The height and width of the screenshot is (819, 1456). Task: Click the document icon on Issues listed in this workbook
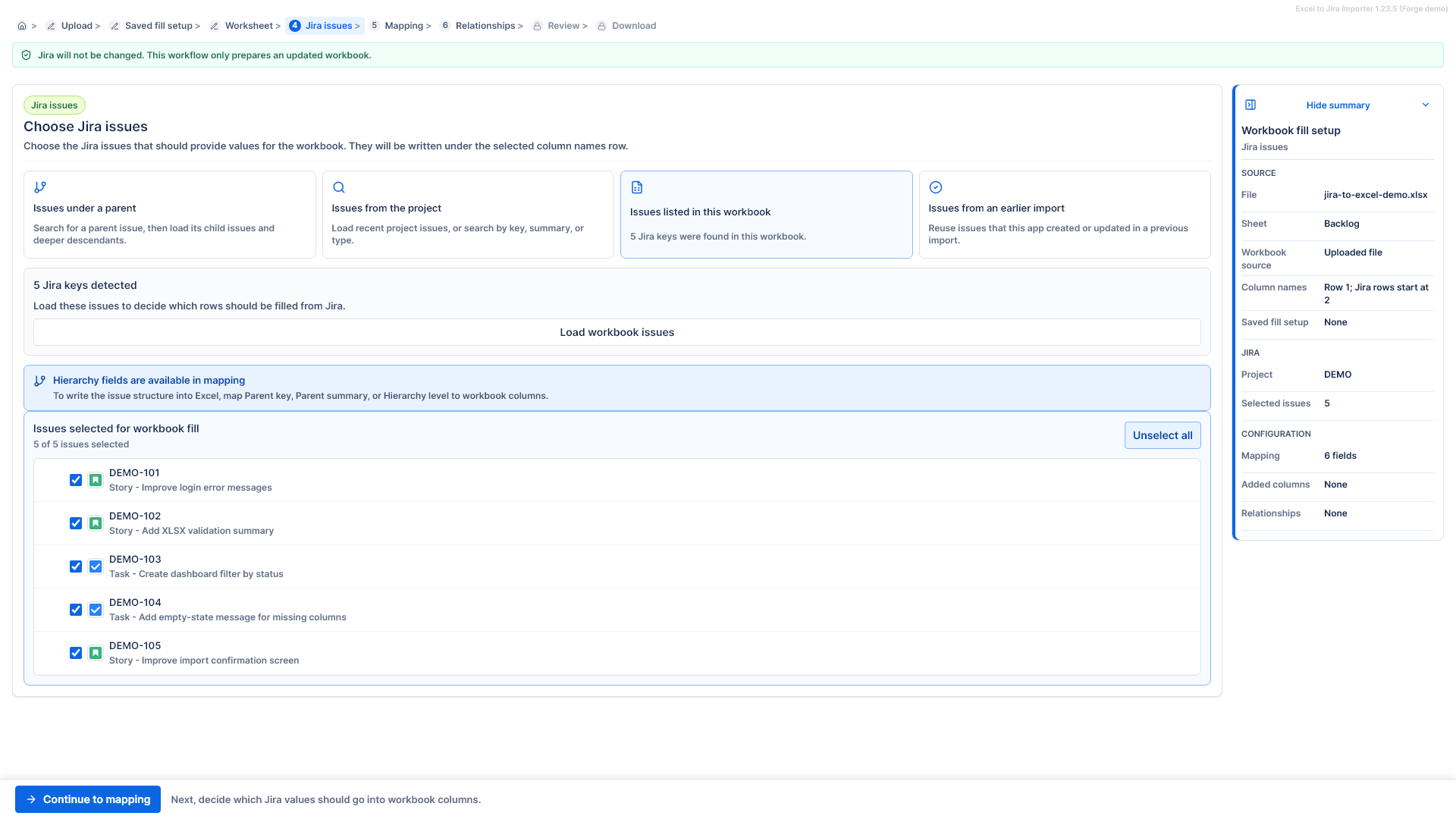637,187
